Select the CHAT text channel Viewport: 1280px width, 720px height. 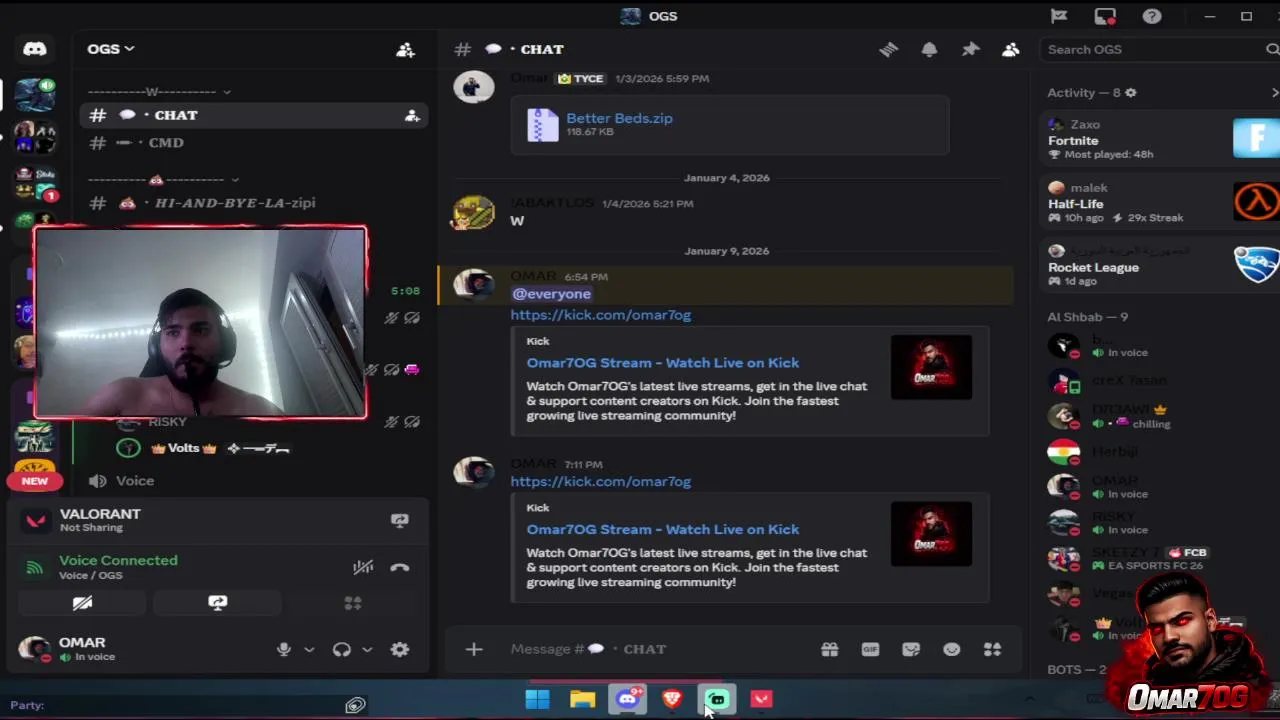point(254,115)
